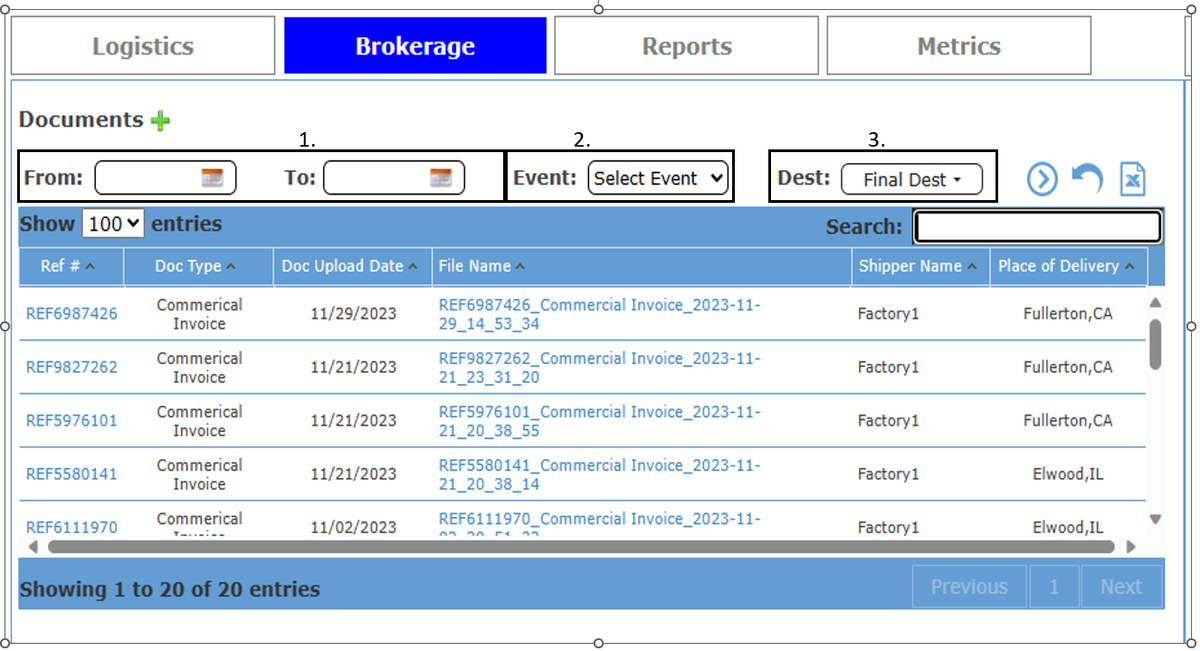Sort by Doc Upload Date column arrow
The width and height of the screenshot is (1200, 651).
(412, 267)
